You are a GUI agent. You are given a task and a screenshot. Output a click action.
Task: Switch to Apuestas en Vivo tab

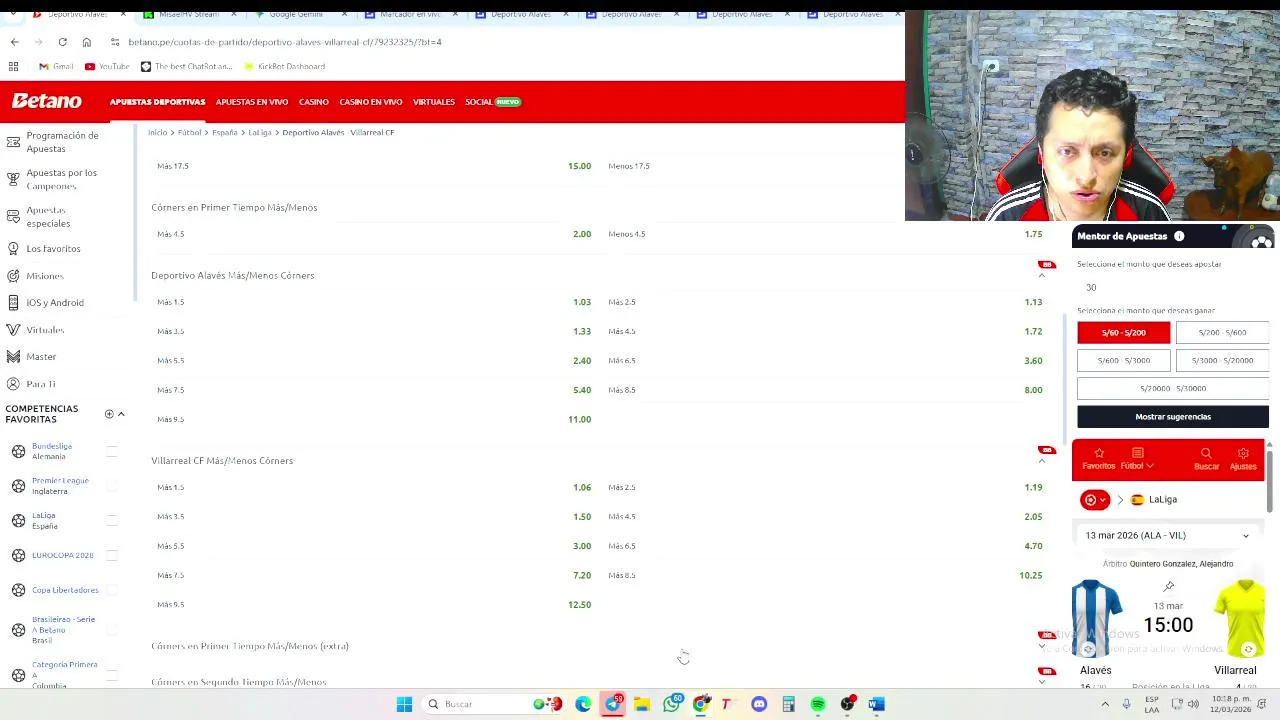[252, 102]
